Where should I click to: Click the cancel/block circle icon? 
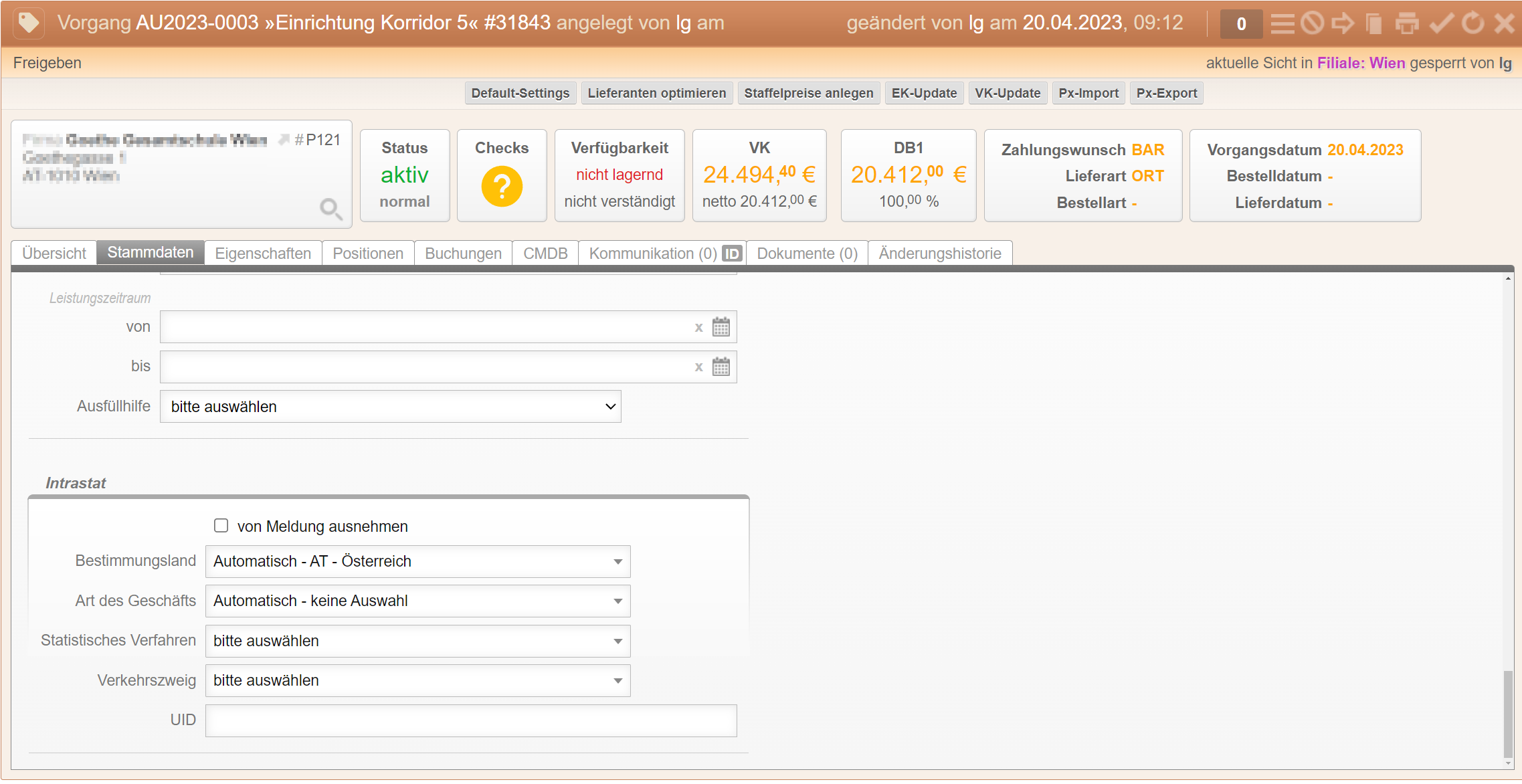[x=1312, y=23]
